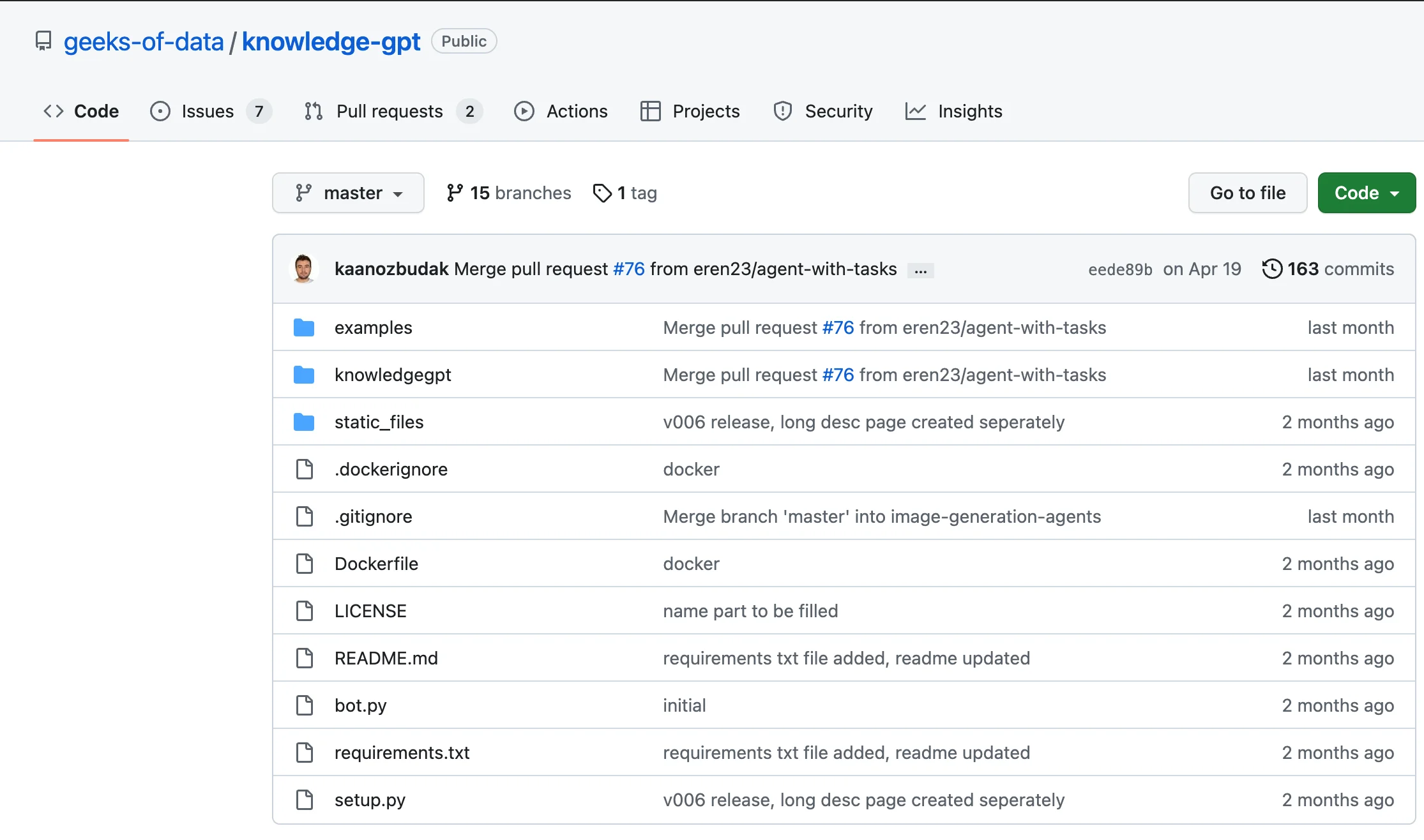
Task: Go to the Insights tab
Action: coord(969,111)
